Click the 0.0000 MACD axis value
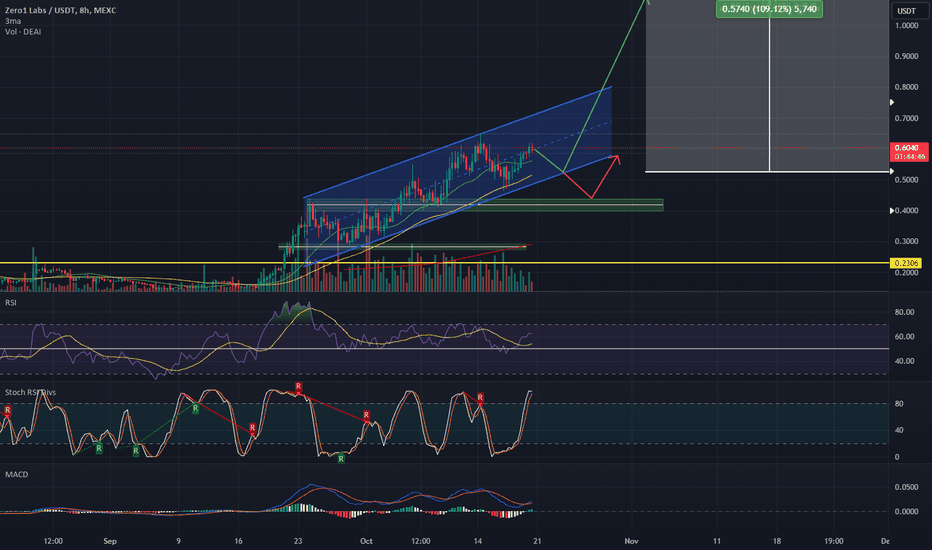Image resolution: width=932 pixels, height=550 pixels. pos(906,511)
